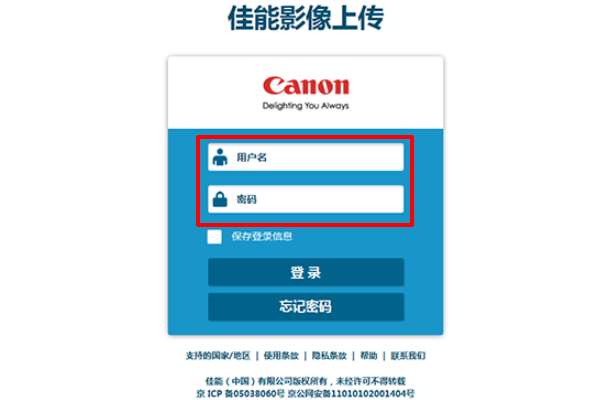This screenshot has width=600, height=400.
Task: Open the 联系我们 contact us link
Action: tap(408, 356)
